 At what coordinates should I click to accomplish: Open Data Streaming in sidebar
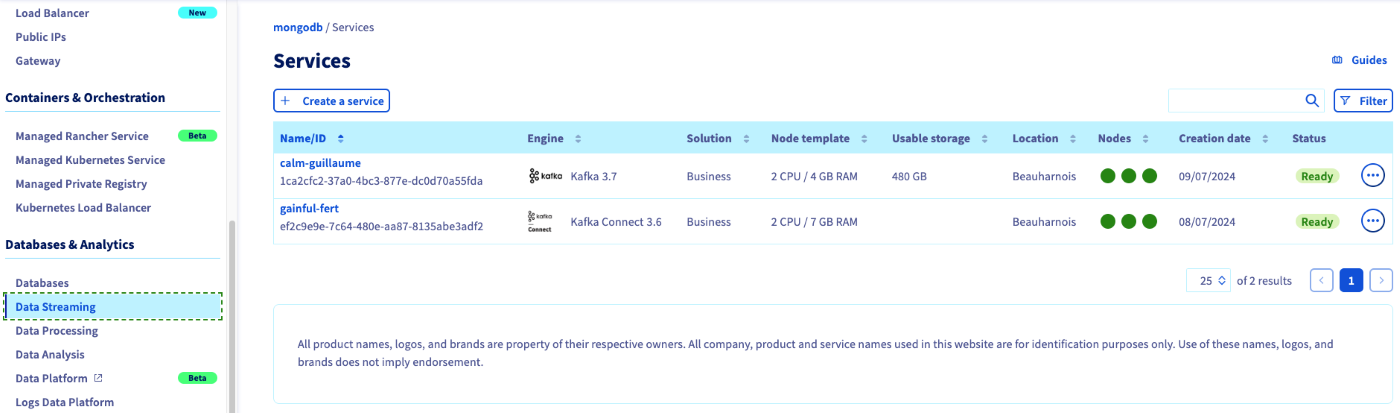[56, 307]
